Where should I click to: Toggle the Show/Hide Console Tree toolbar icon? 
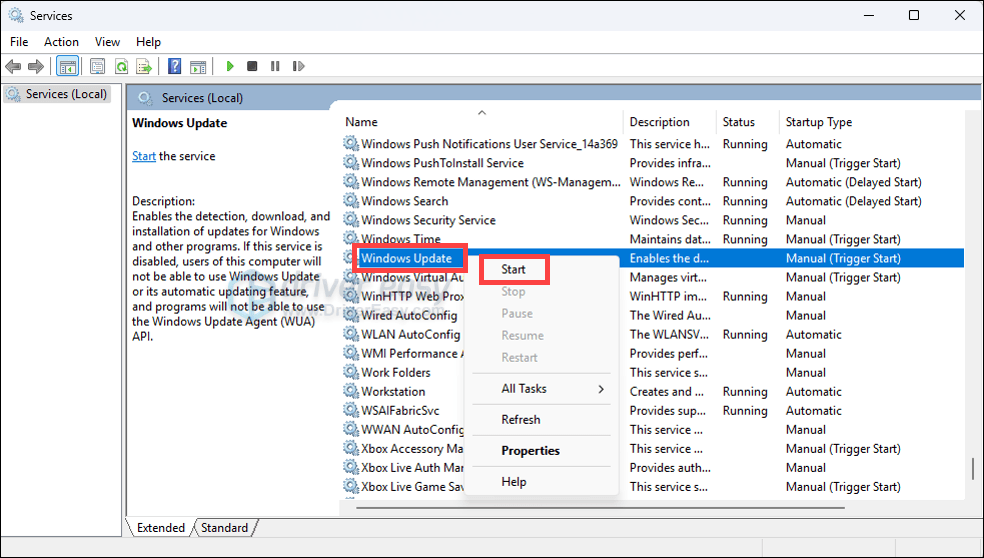(68, 67)
